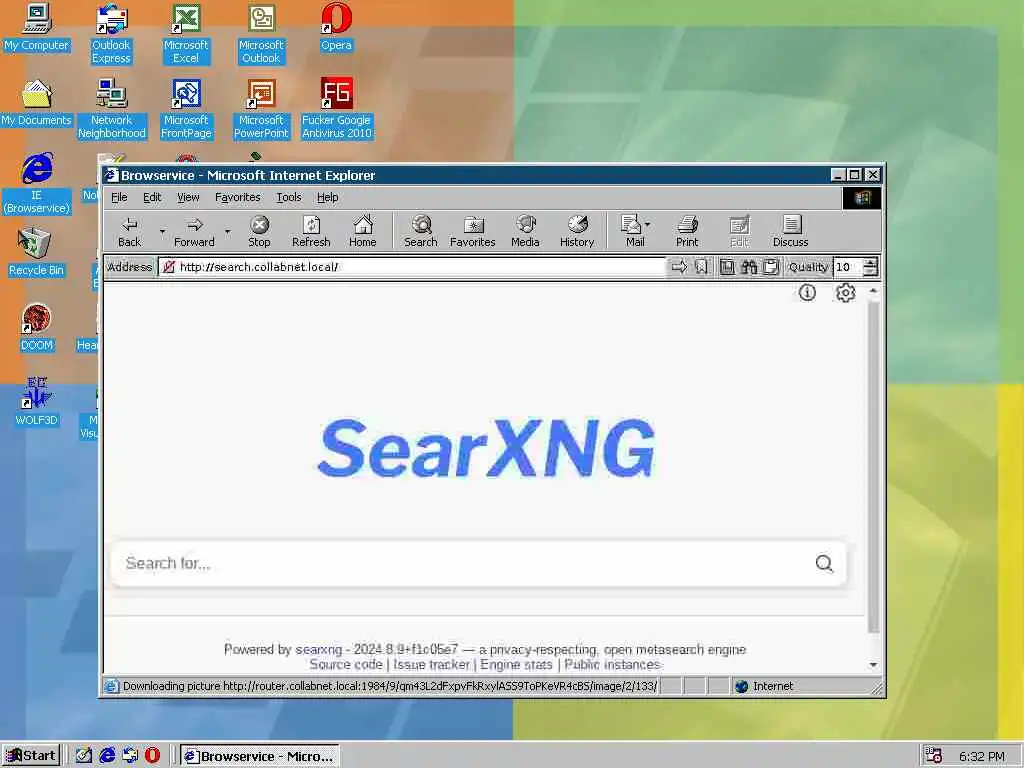Image resolution: width=1024 pixels, height=768 pixels.
Task: Click the Start button
Action: [x=31, y=756]
